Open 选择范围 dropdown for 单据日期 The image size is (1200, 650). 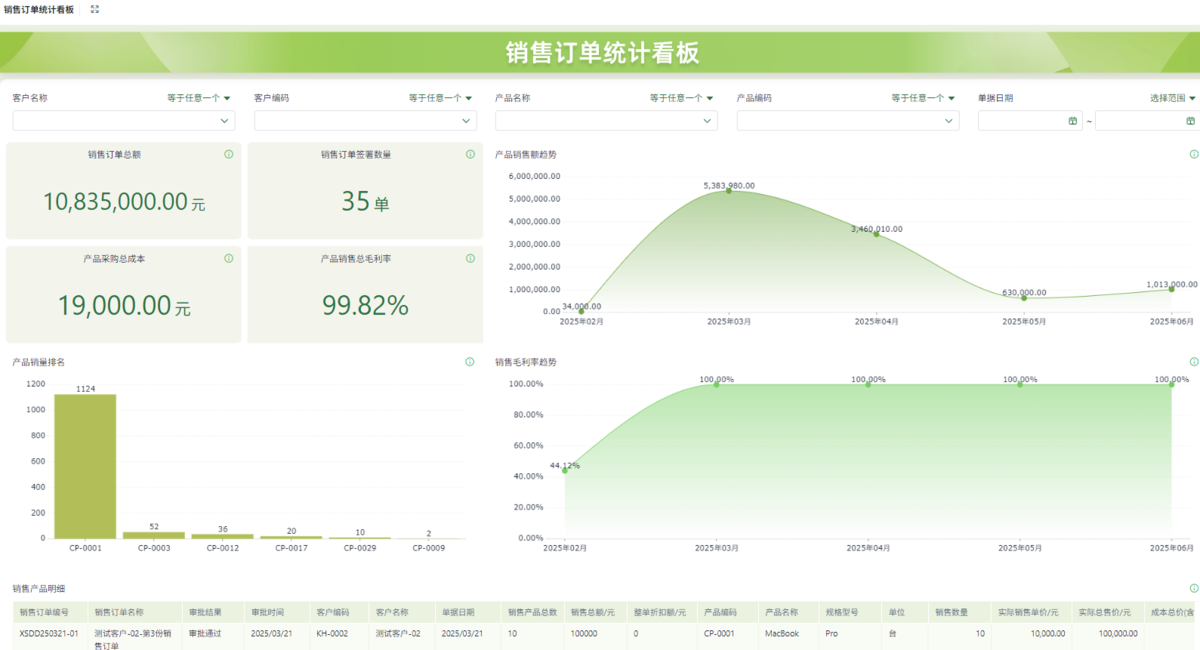point(1173,98)
